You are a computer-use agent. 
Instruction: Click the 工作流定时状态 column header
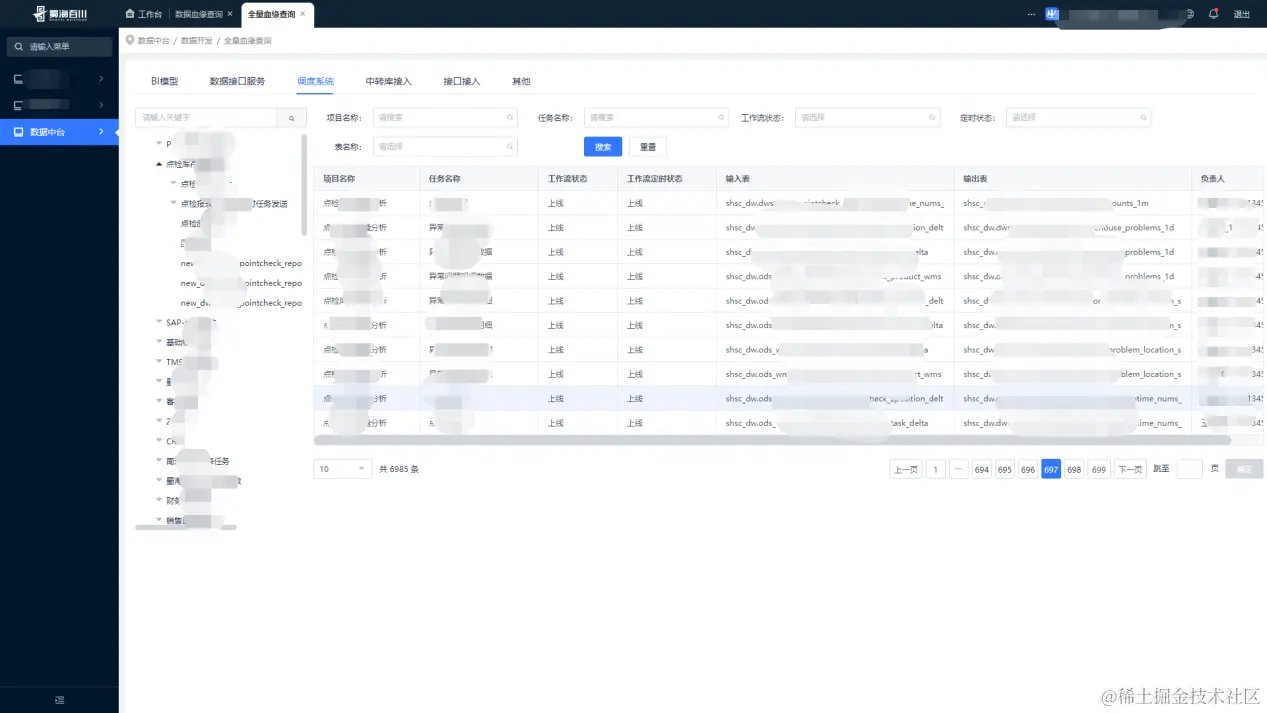tap(654, 179)
